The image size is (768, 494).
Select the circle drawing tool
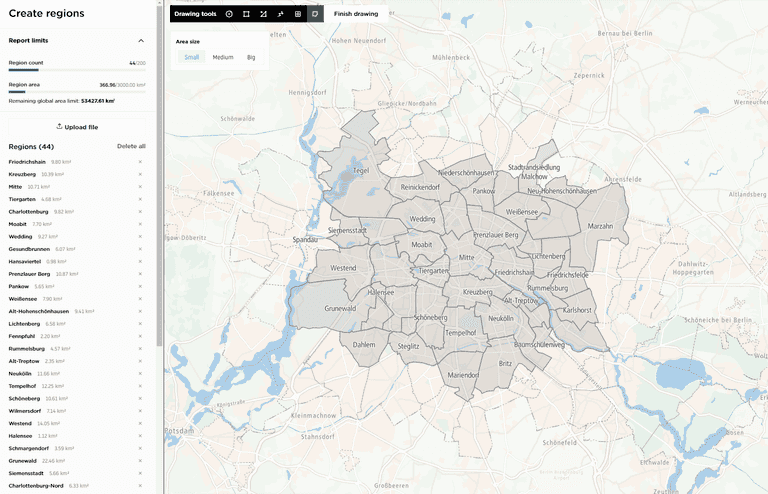229,14
